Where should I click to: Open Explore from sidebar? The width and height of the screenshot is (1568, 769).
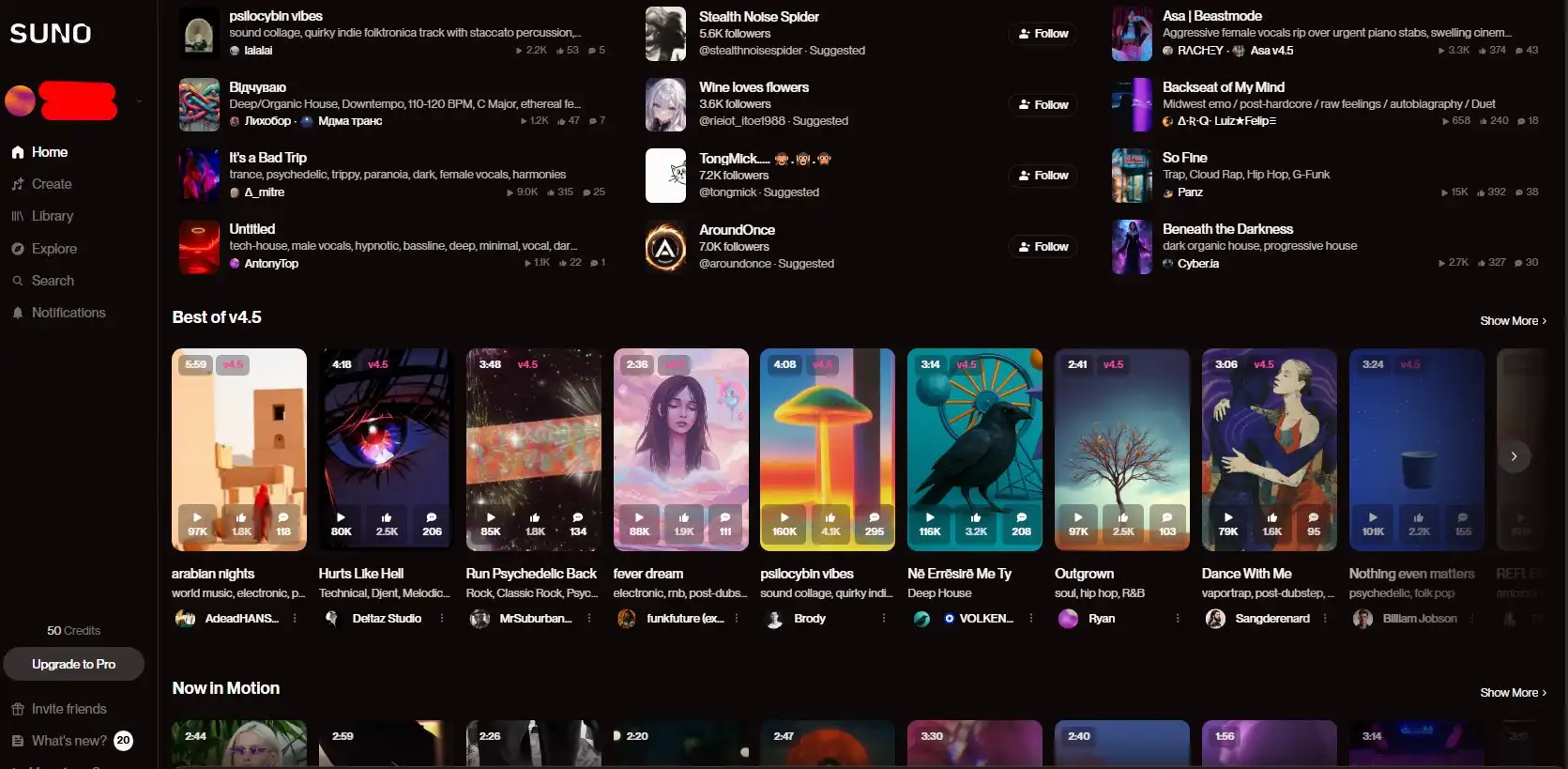pos(44,249)
